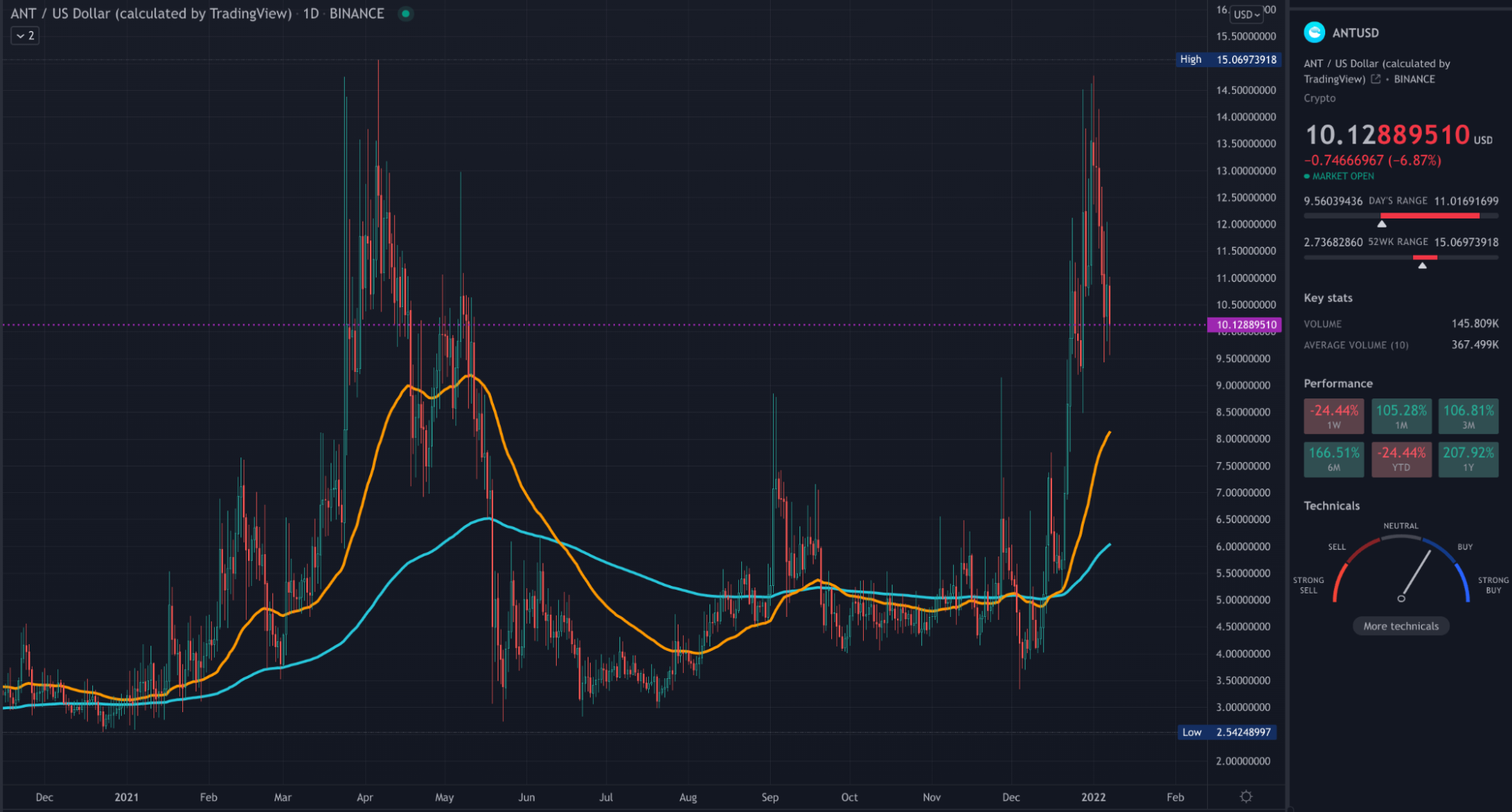Click the 52WK range bar
This screenshot has height=812, width=1512.
pos(1401,258)
